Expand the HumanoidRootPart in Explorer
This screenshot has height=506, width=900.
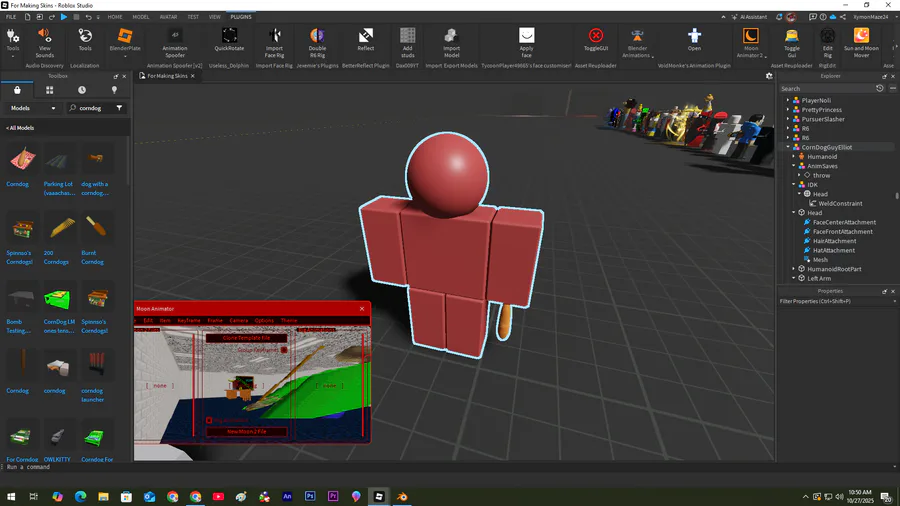794,269
